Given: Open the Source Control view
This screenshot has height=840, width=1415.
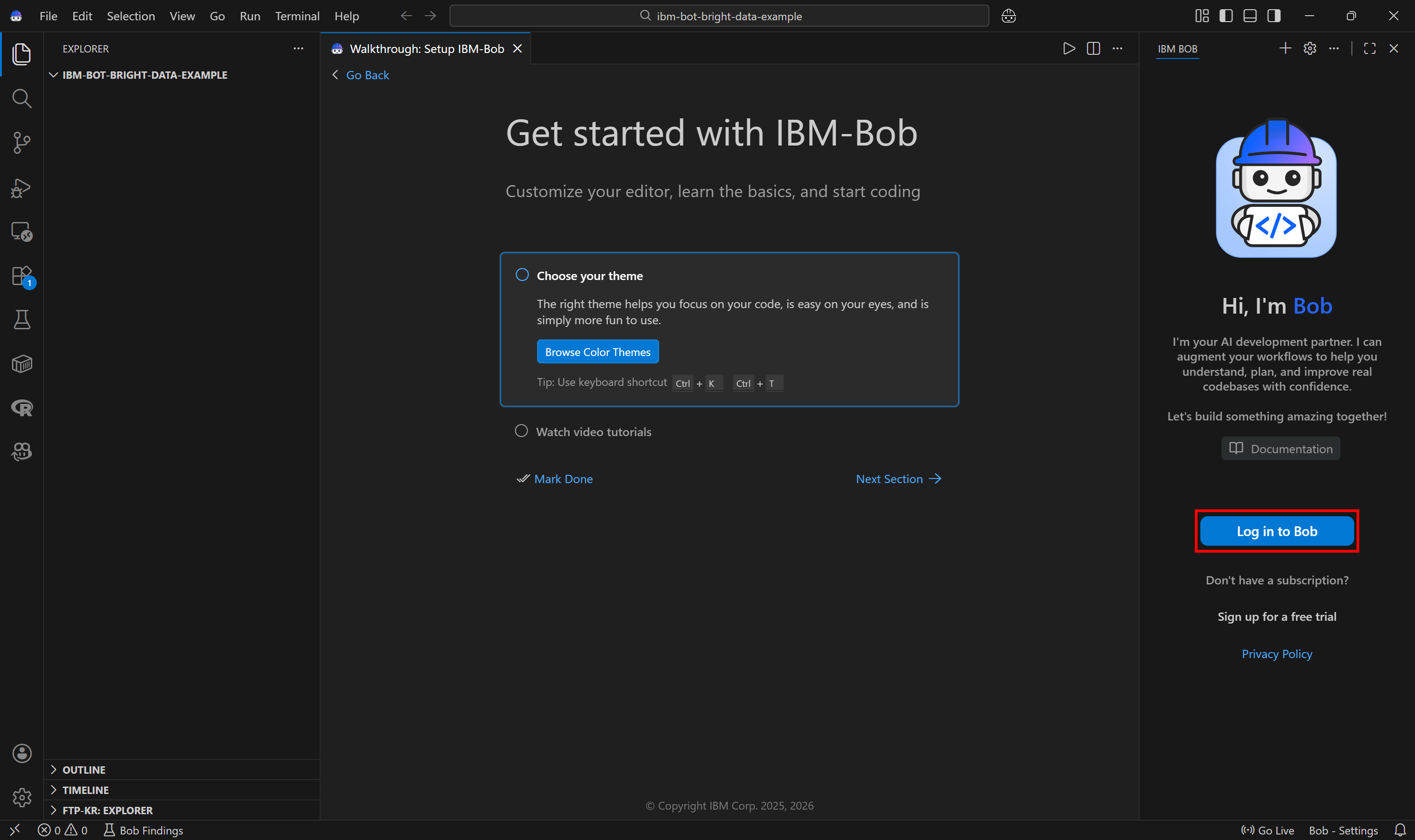Looking at the screenshot, I should [x=22, y=143].
